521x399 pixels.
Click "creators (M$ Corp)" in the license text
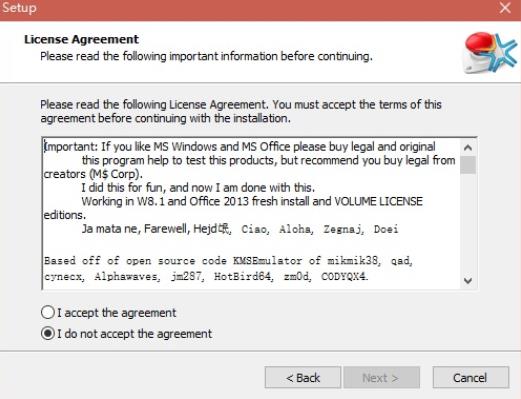(93, 174)
